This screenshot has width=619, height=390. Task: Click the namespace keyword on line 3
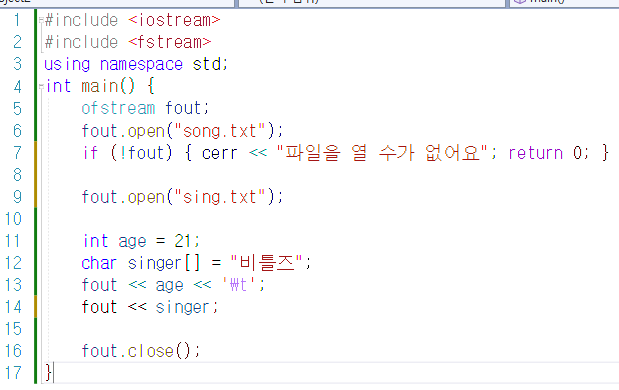141,64
